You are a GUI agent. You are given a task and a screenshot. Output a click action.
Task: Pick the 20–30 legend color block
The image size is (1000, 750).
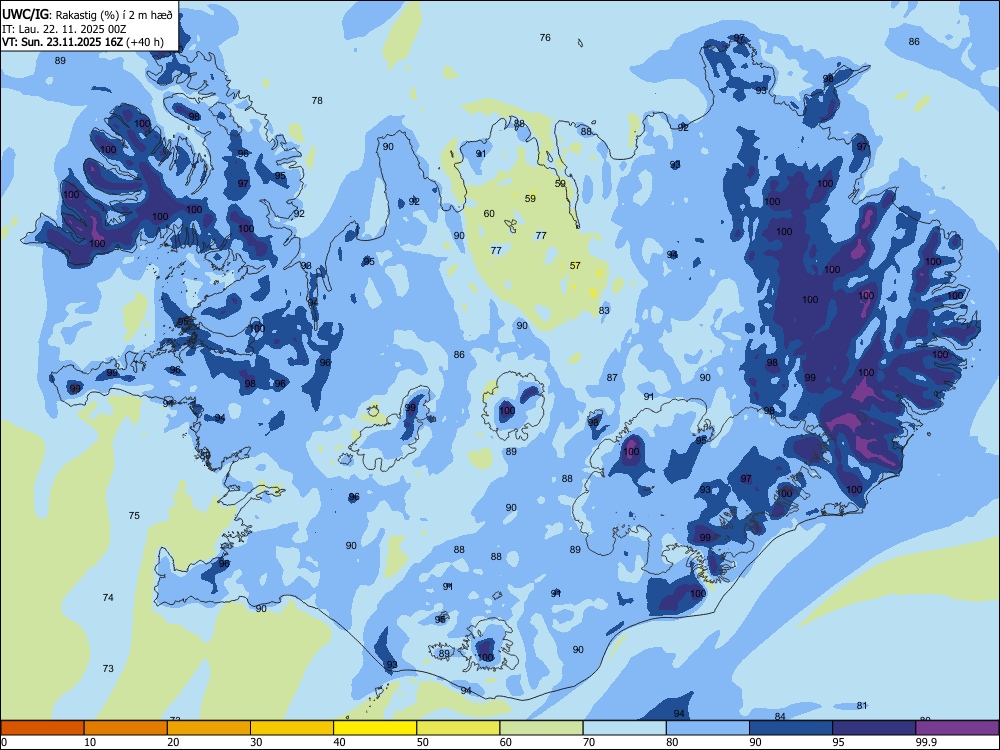click(x=209, y=728)
